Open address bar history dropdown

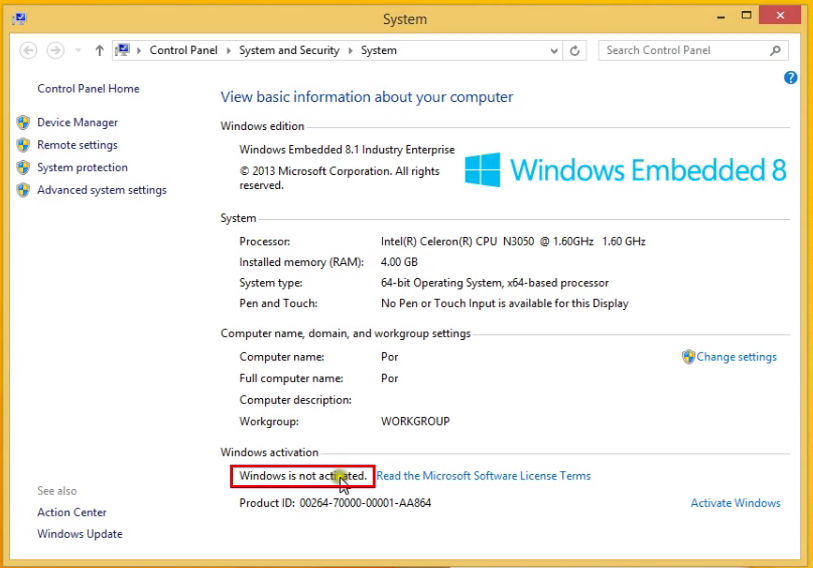coord(554,51)
